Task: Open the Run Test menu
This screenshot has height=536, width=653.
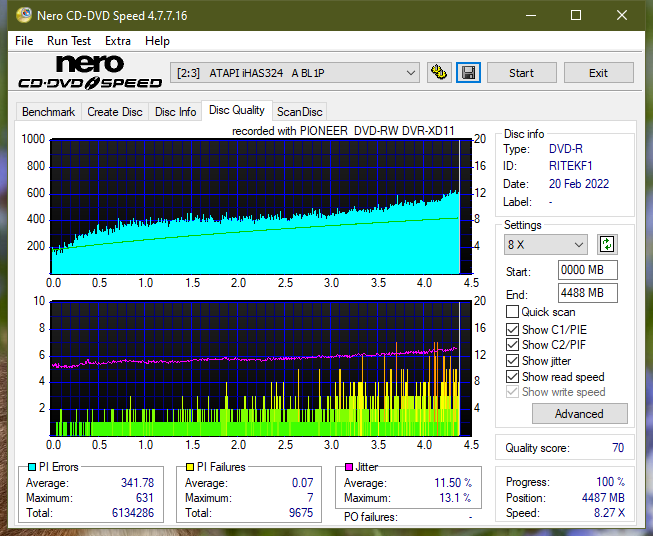Action: [69, 41]
